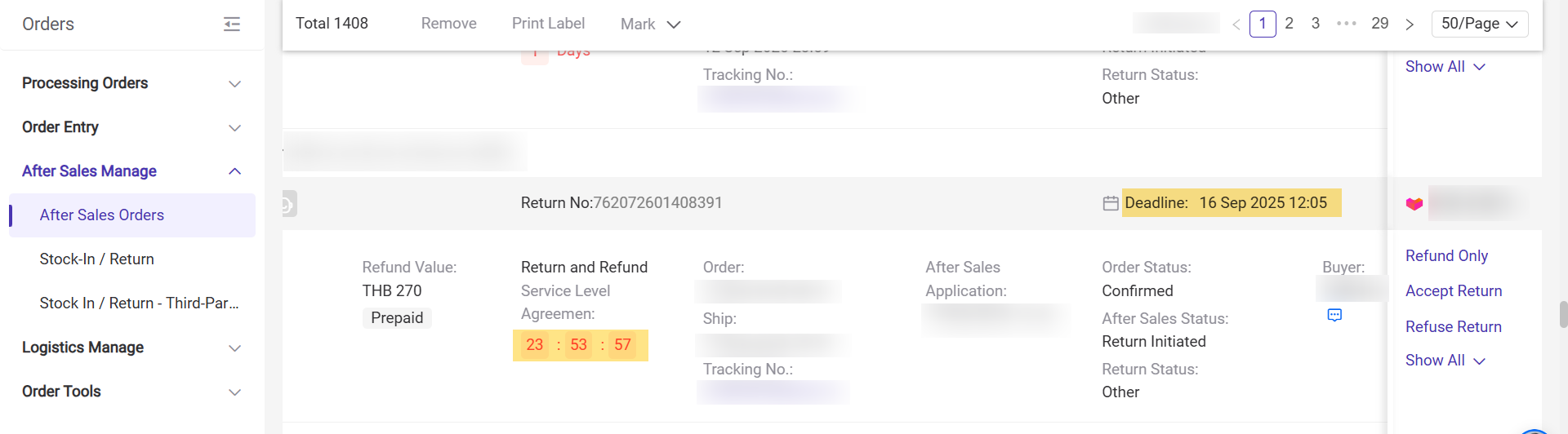Click the Refuse Return link
1568x434 pixels.
[x=1454, y=327]
